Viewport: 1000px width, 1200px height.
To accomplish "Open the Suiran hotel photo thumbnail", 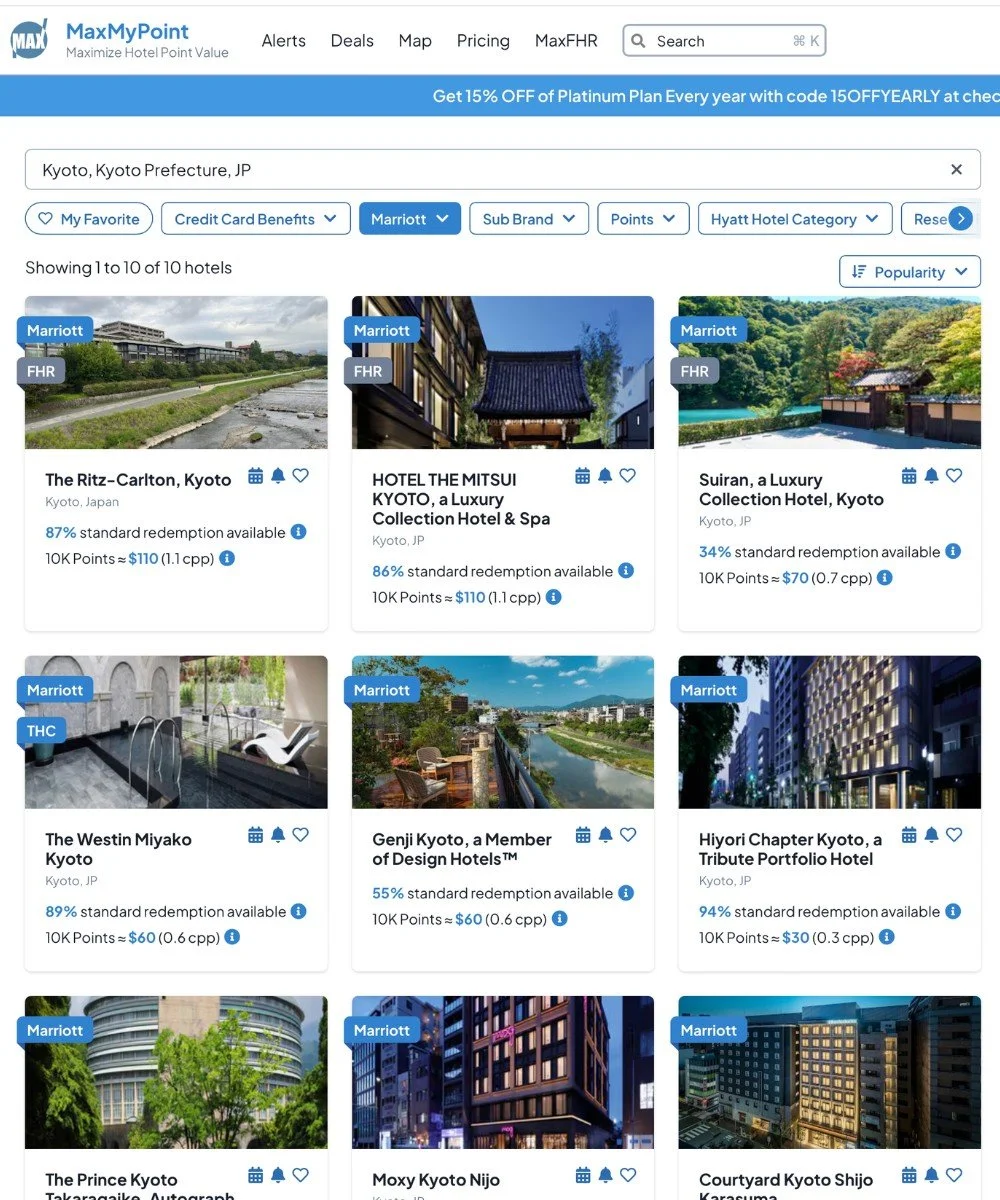I will 830,372.
